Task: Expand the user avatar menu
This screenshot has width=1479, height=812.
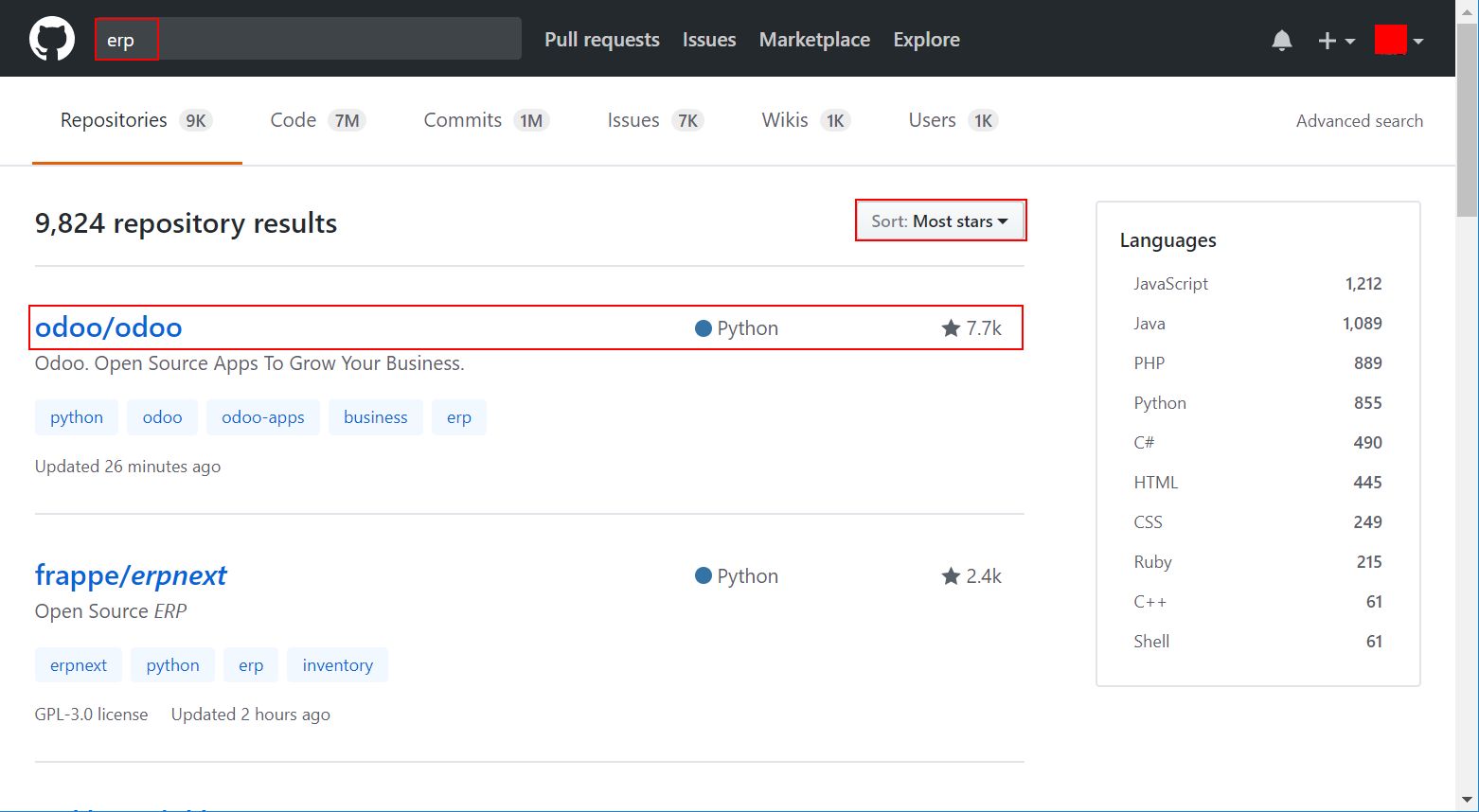Action: (1399, 40)
